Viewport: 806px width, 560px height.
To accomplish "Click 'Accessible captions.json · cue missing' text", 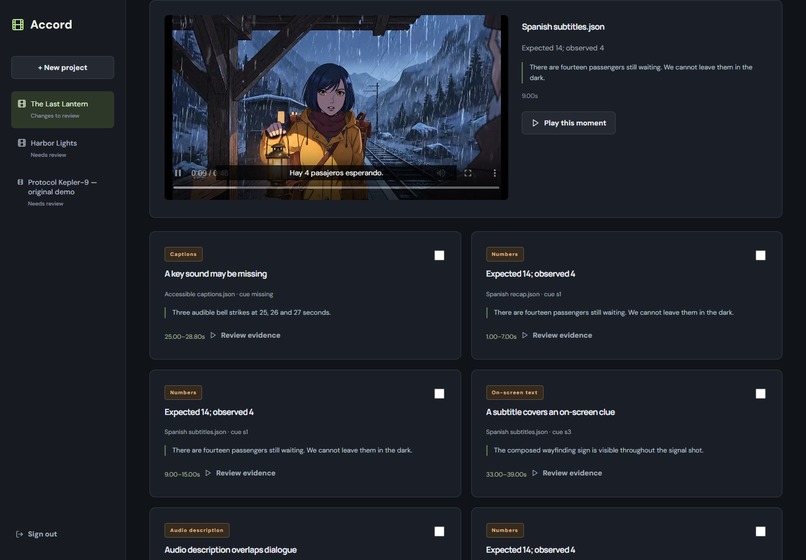I will click(218, 294).
